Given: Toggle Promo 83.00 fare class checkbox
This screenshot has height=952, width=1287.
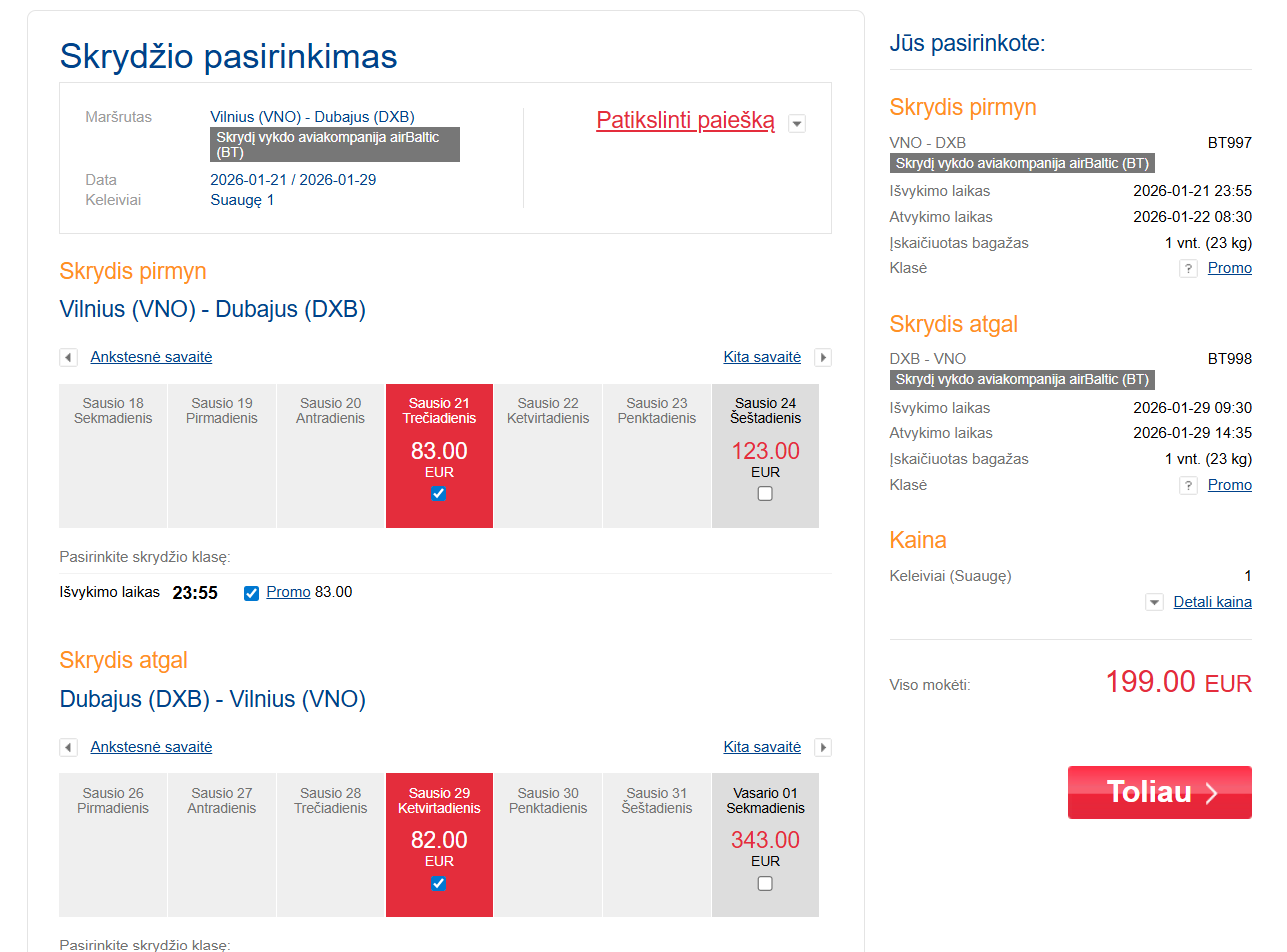Looking at the screenshot, I should pos(252,593).
